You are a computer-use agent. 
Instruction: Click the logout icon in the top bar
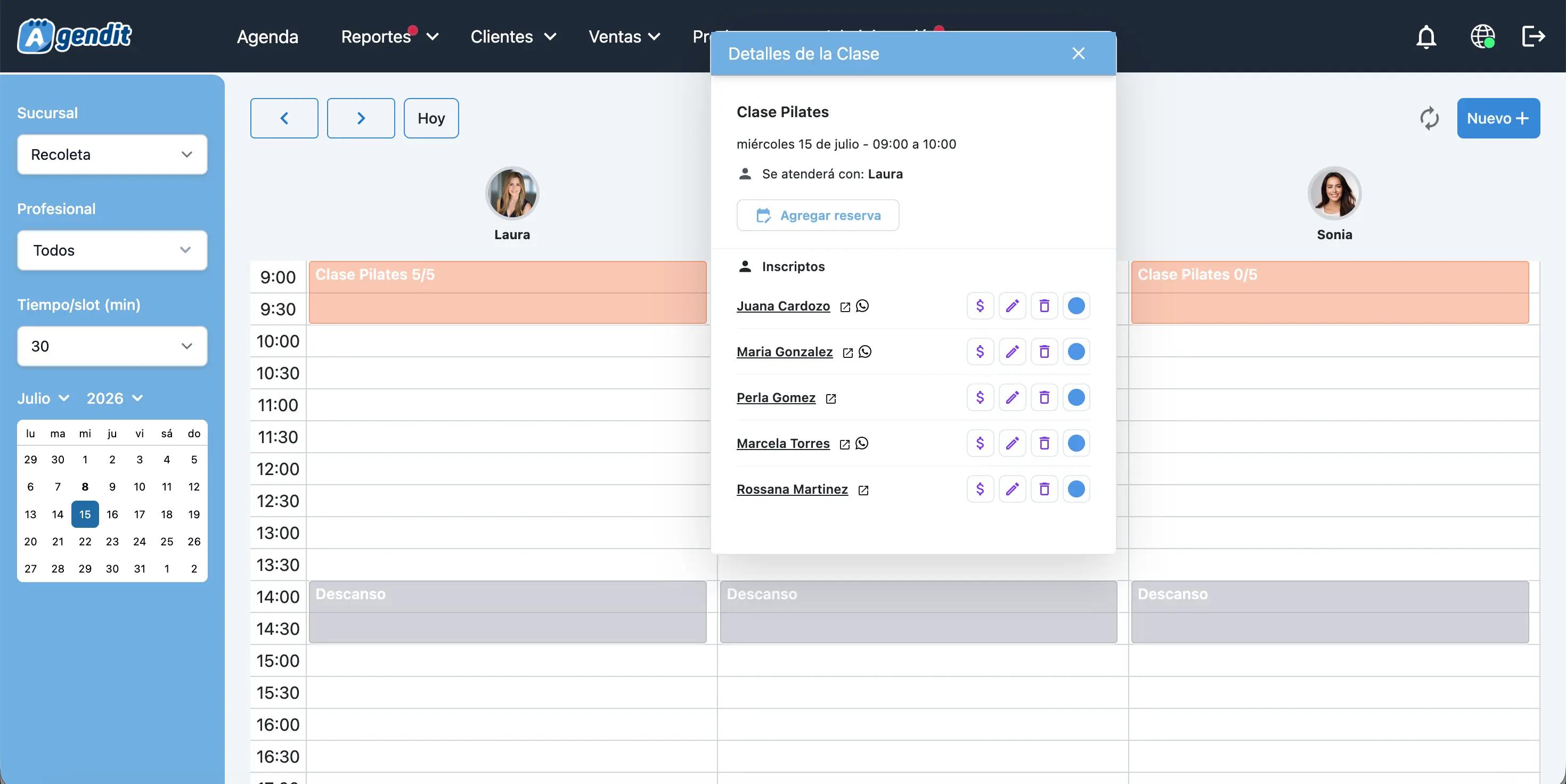(1533, 36)
